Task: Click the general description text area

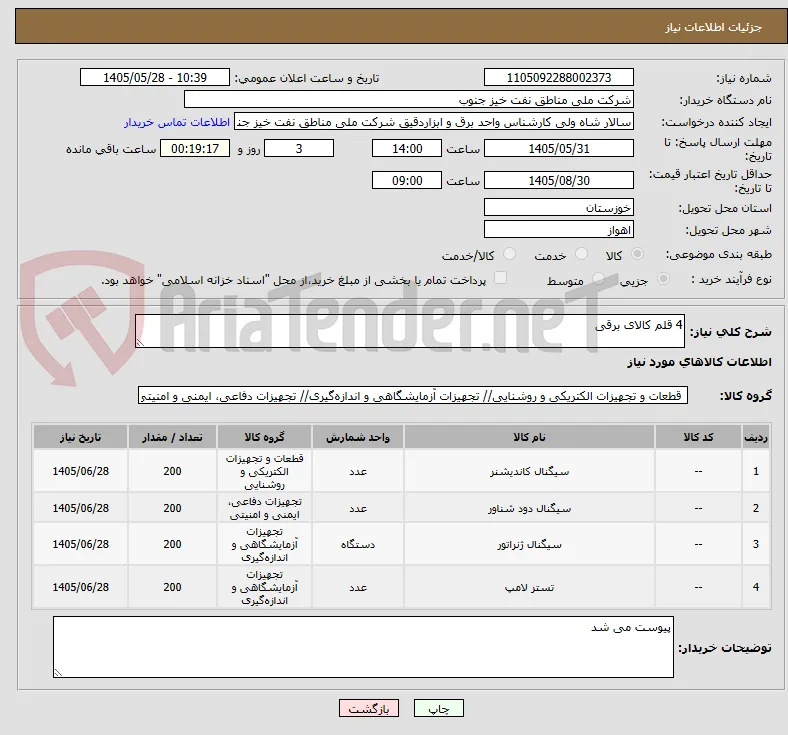Action: point(410,331)
